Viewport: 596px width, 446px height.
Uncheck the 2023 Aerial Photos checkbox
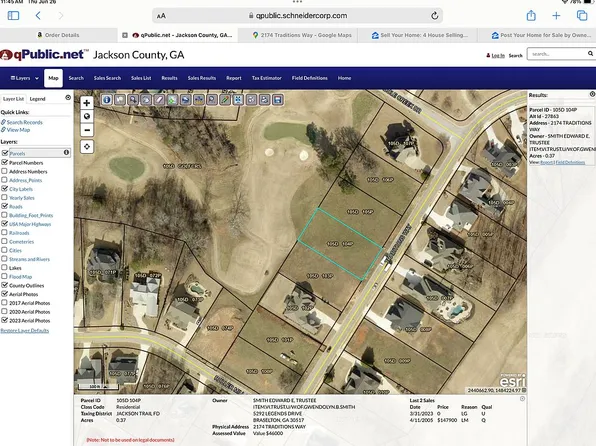pos(5,320)
